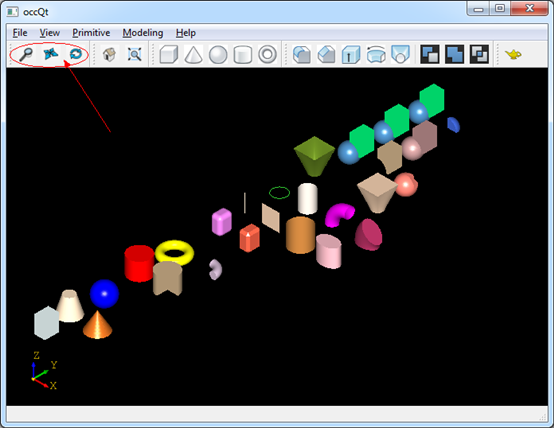
Task: Click the Fit All view icon
Action: coord(134,54)
